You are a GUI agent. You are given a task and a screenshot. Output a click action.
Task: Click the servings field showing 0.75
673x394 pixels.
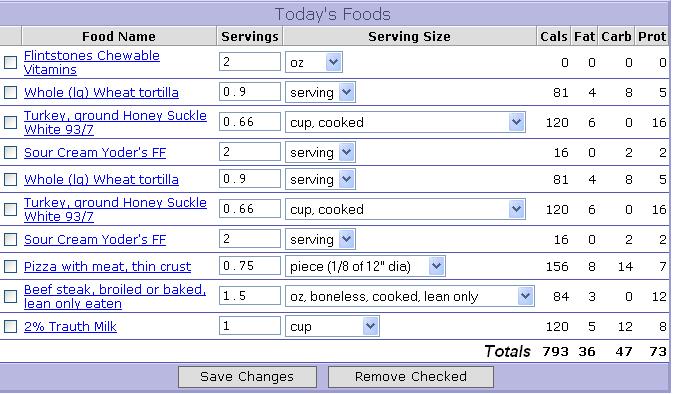tap(250, 266)
